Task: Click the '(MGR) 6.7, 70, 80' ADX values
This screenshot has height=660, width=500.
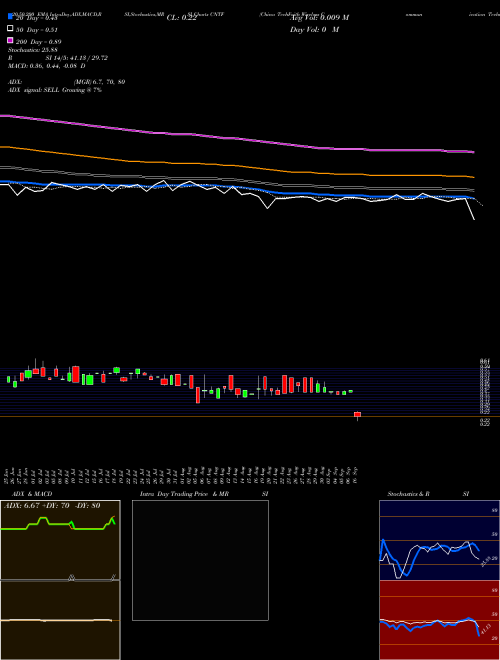Action: click(x=99, y=82)
